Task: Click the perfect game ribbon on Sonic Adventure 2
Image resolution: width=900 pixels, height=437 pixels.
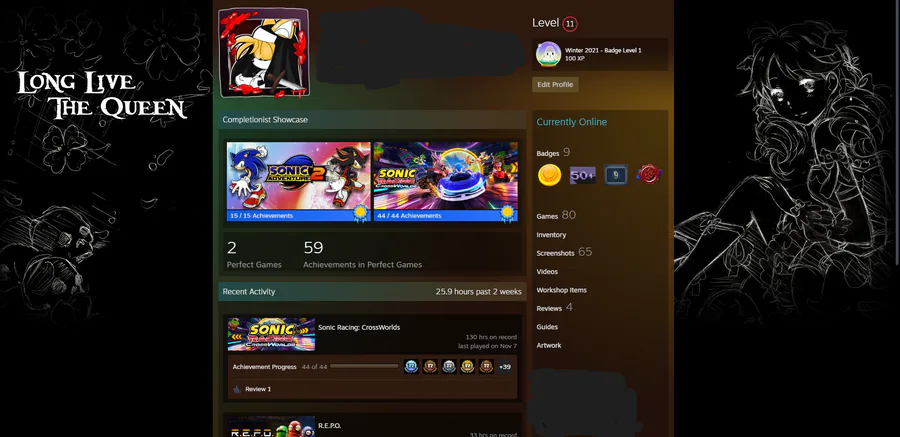Action: pos(360,214)
